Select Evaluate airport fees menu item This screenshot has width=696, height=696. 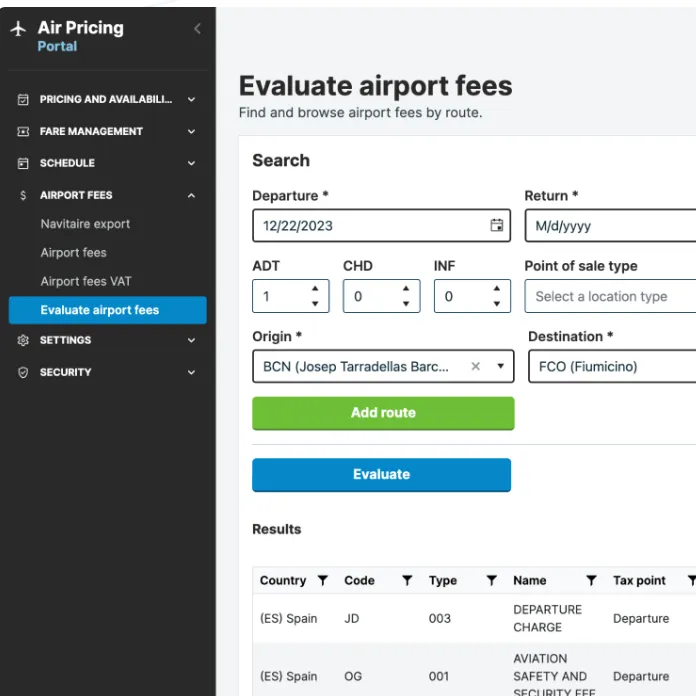pos(107,310)
